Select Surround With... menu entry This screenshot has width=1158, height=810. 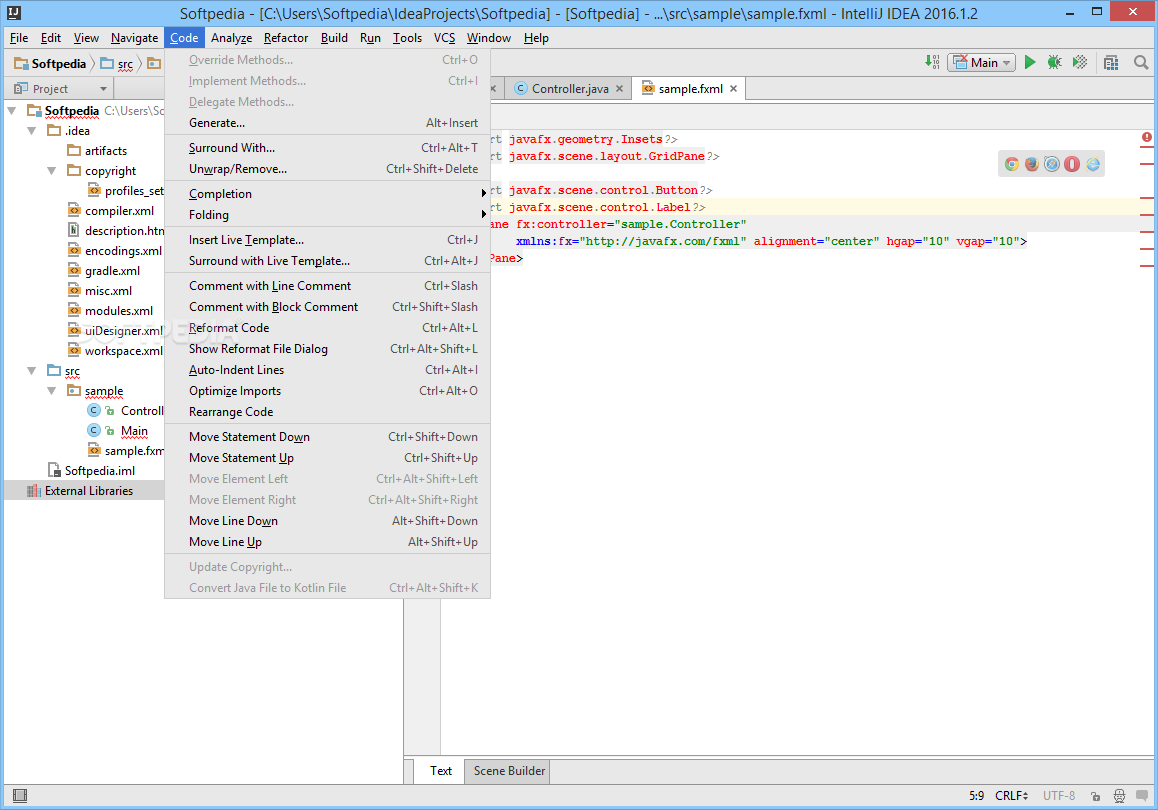pos(328,148)
